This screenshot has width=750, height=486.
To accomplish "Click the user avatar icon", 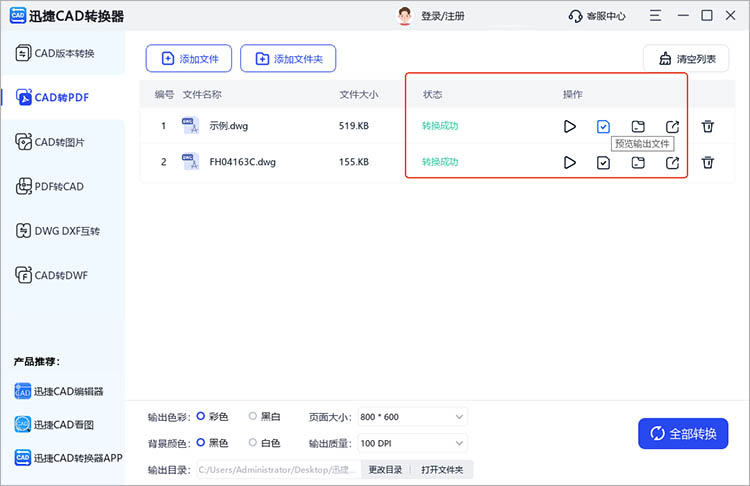I will [405, 16].
